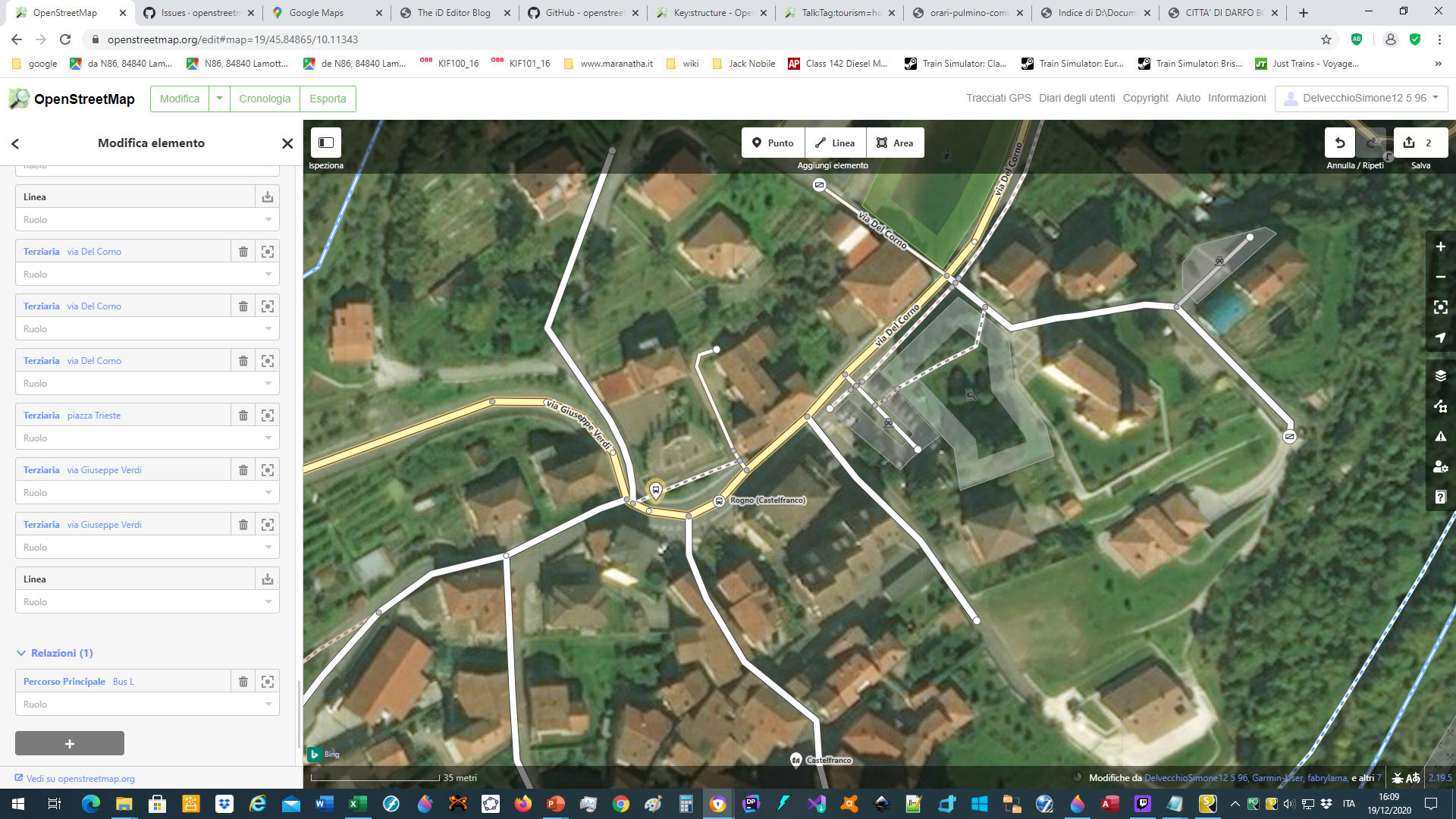Viewport: 1456px width, 819px height.
Task: Click the Cronologia tab
Action: coord(265,99)
